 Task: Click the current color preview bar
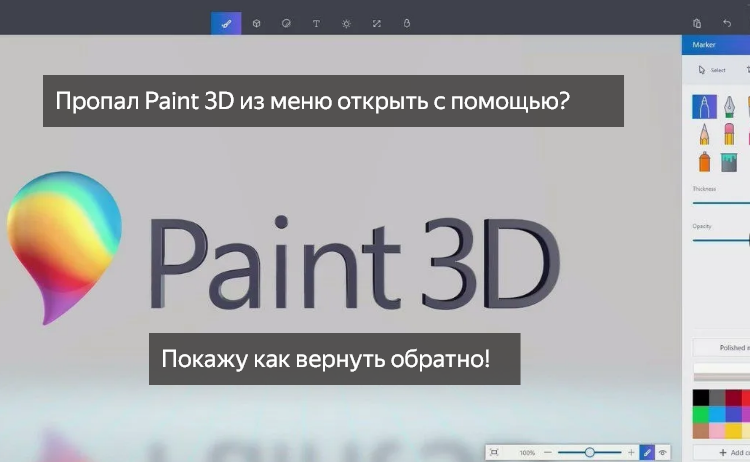coord(721,373)
